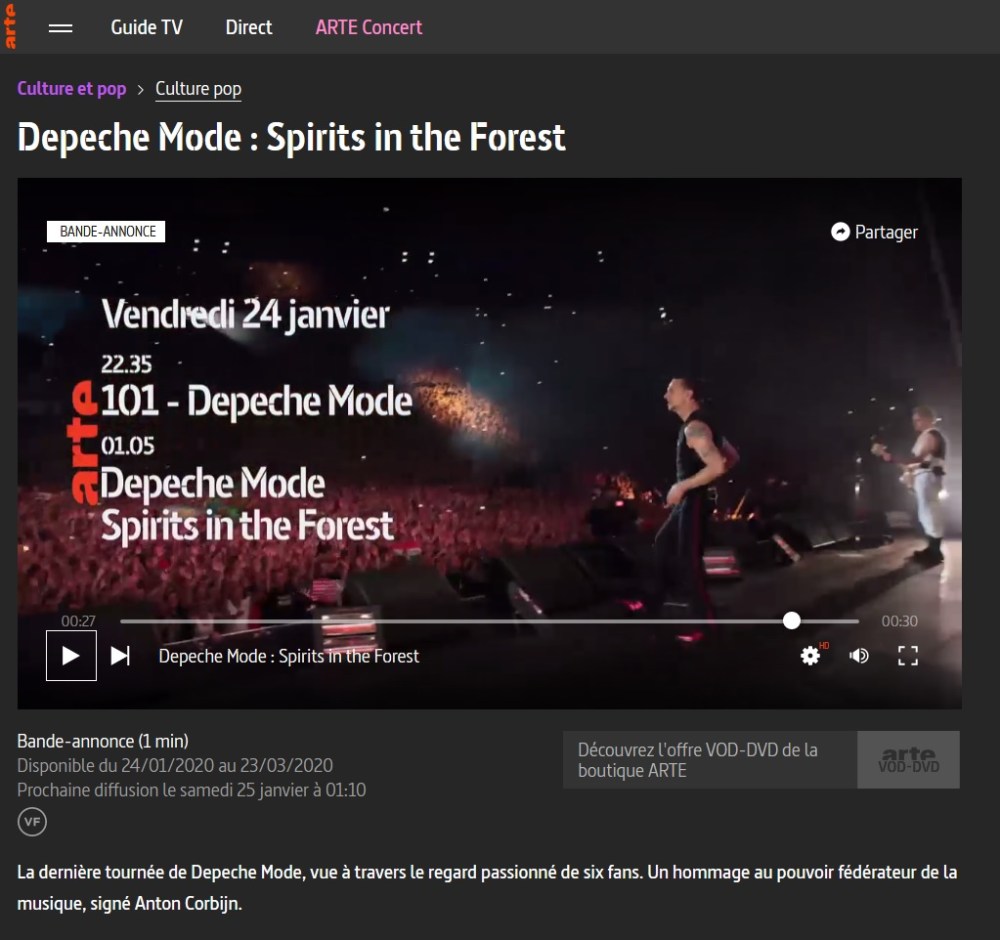Toggle fullscreen mode
This screenshot has height=940, width=1000.
908,656
